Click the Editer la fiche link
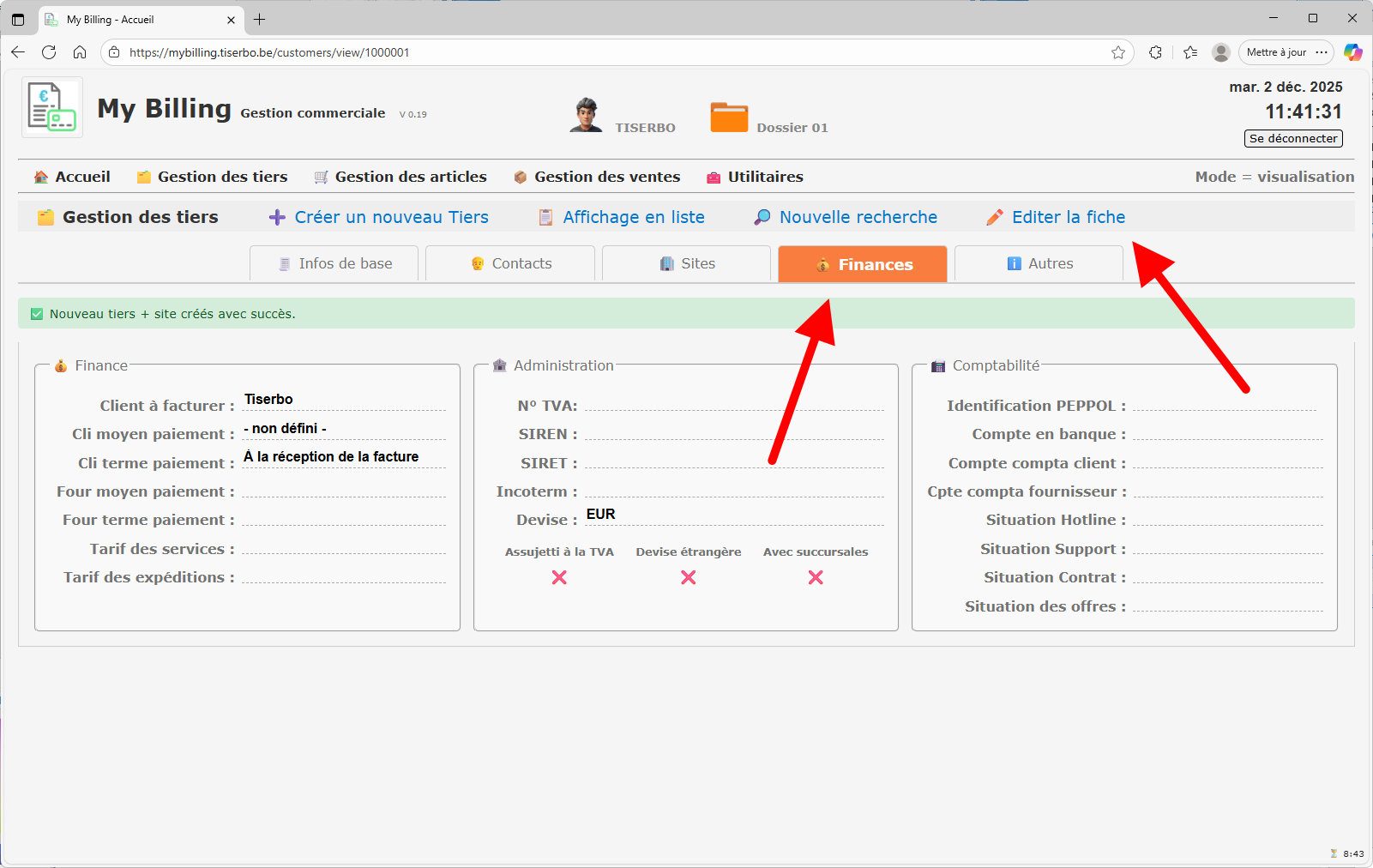1373x868 pixels. [1068, 217]
